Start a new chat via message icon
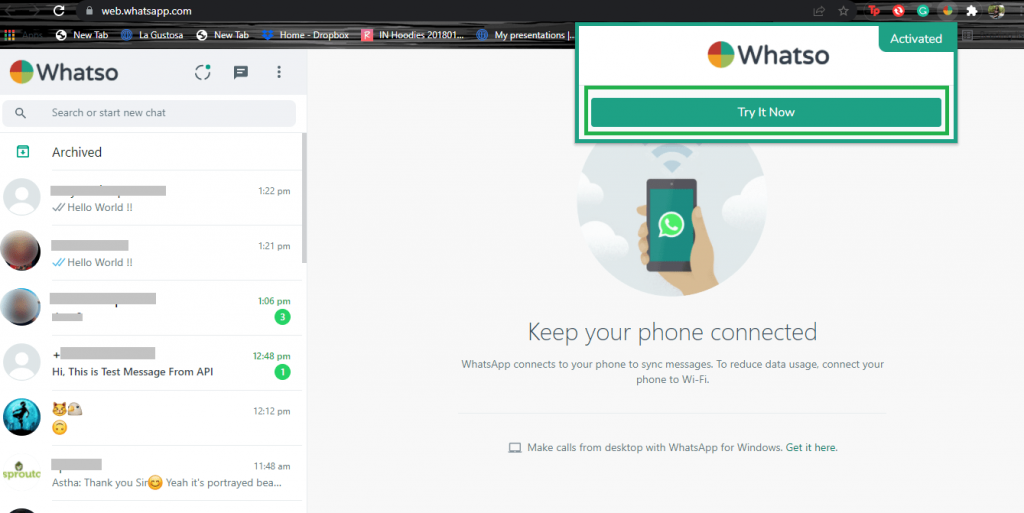 (241, 72)
